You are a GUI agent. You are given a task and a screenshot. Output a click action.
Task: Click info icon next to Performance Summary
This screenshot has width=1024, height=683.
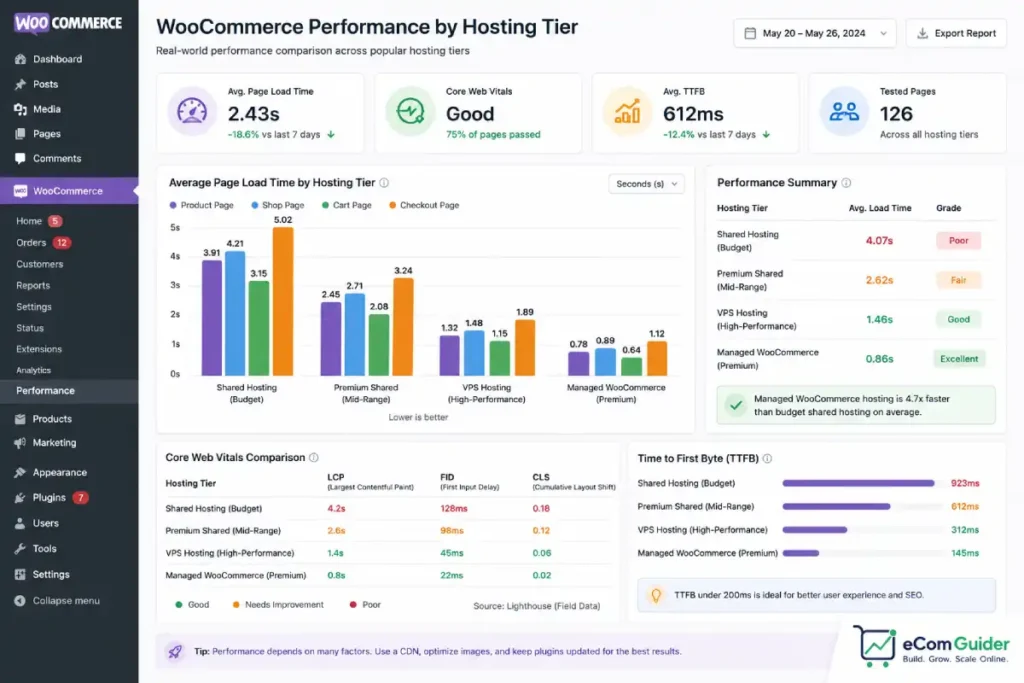(x=846, y=183)
